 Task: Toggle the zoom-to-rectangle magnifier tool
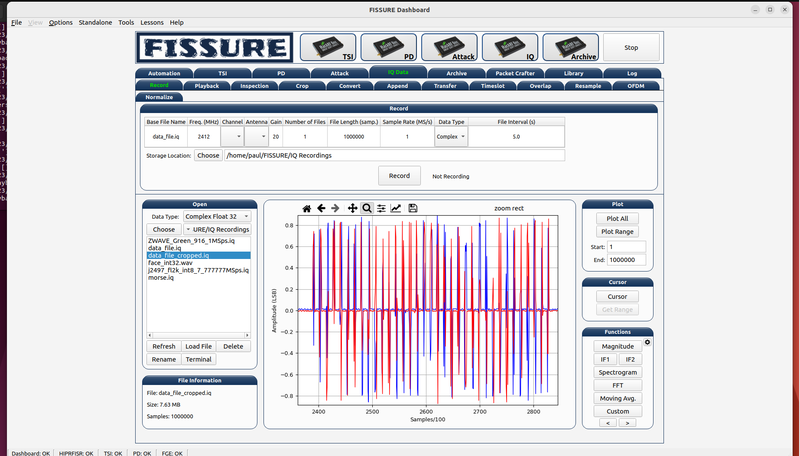pos(367,208)
